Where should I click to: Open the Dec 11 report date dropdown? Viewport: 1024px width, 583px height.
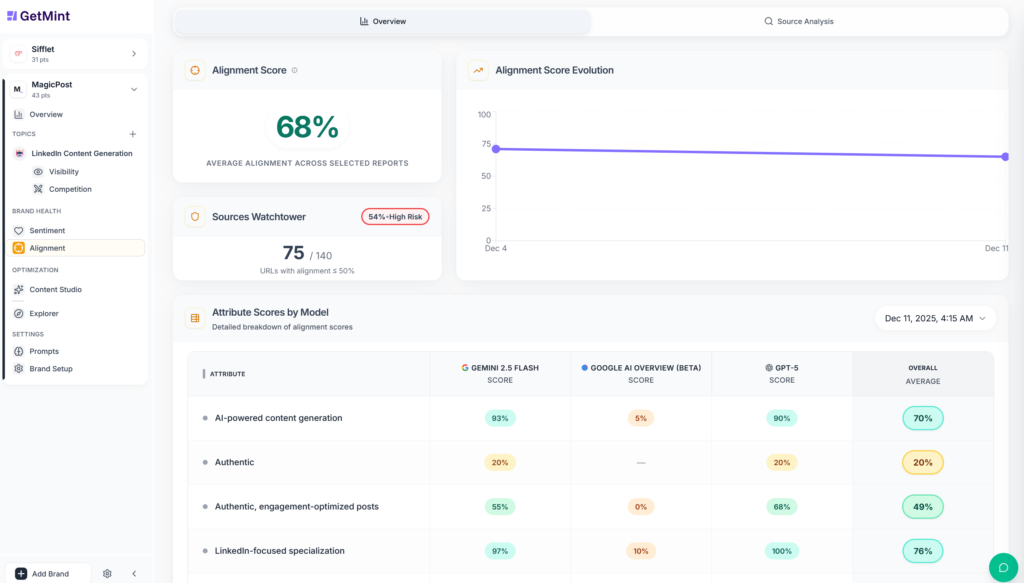[935, 317]
